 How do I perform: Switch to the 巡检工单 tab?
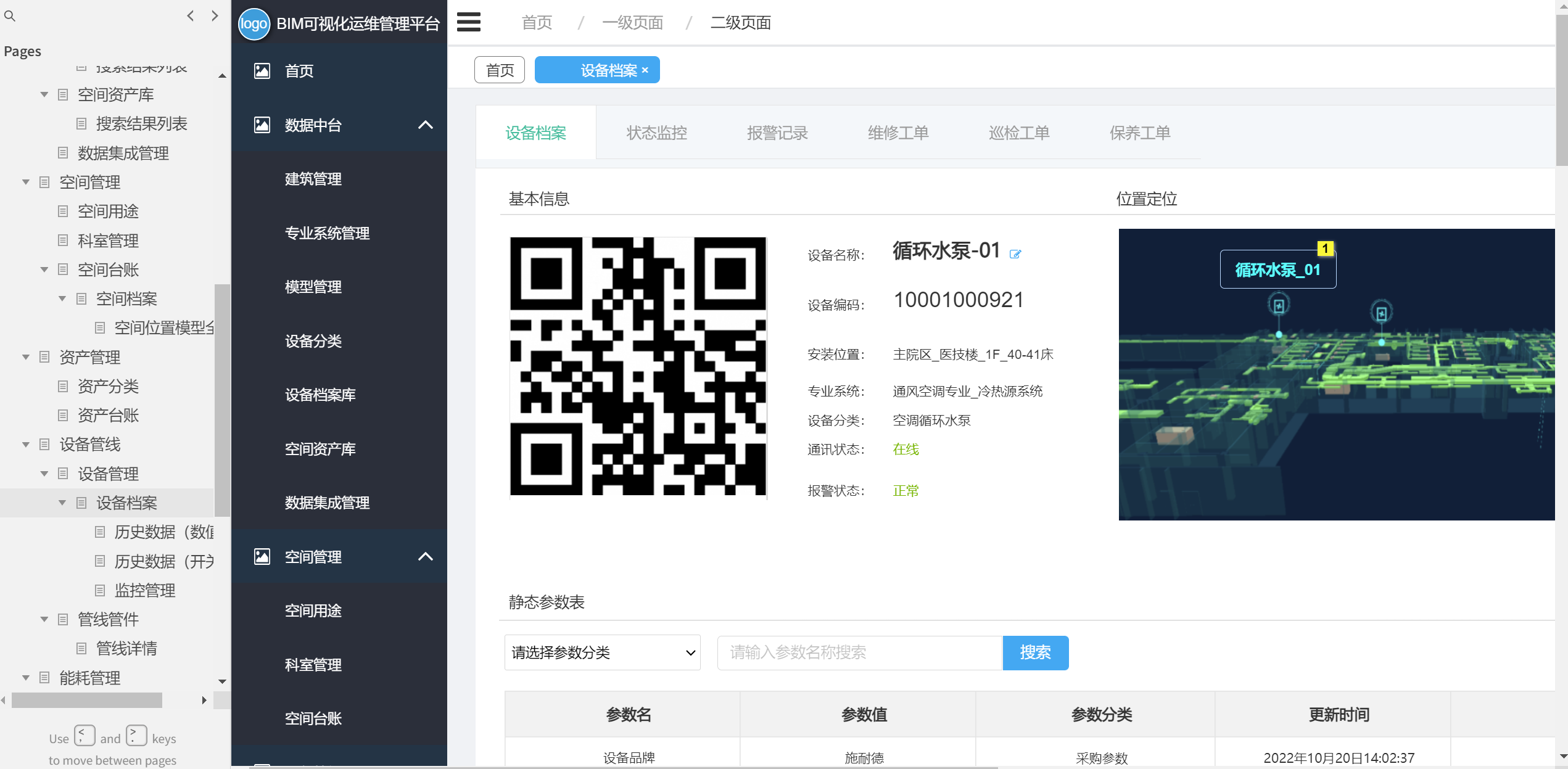(1019, 133)
